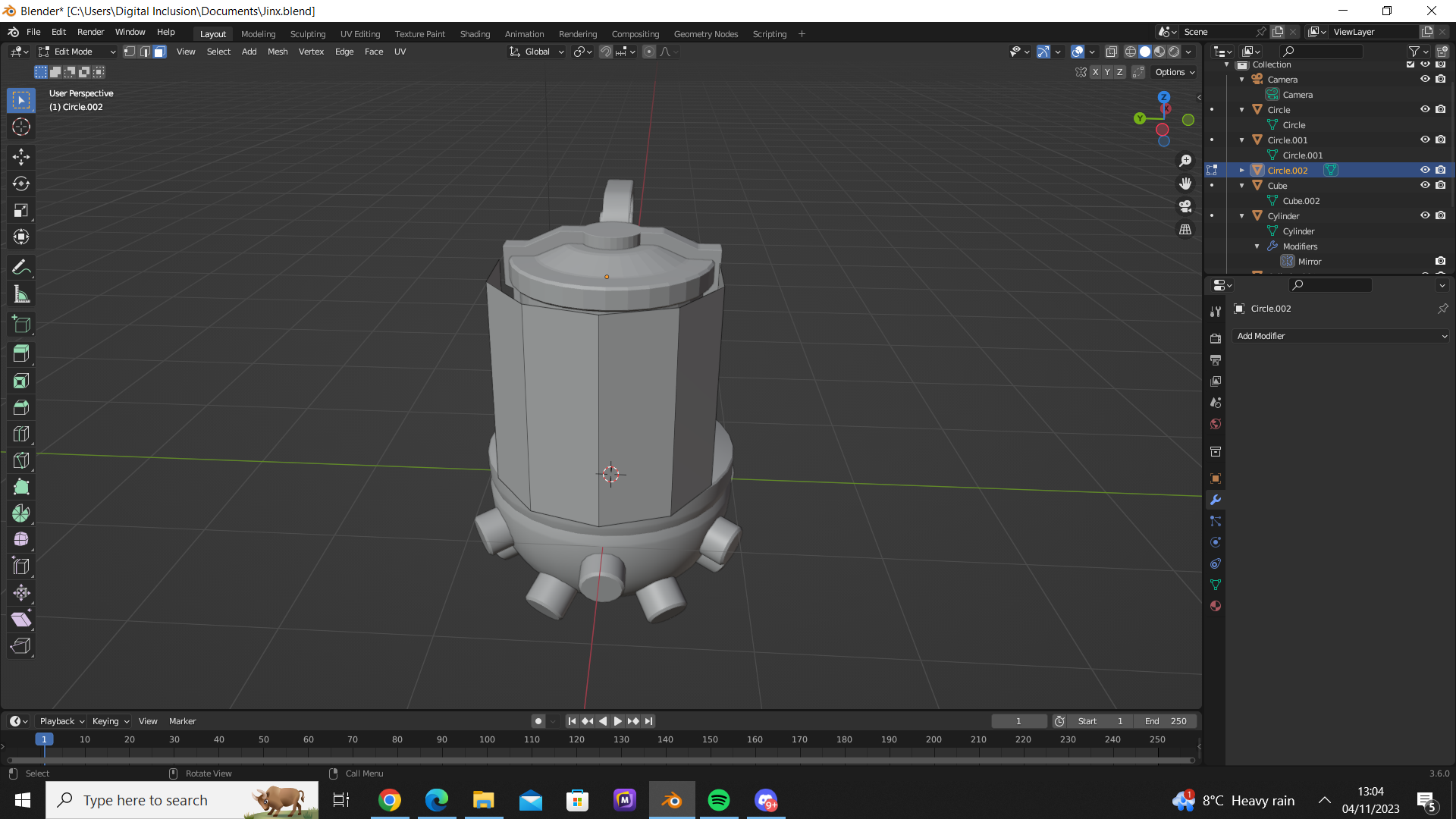Select the Bevel tool
The image size is (1456, 819).
point(21,407)
